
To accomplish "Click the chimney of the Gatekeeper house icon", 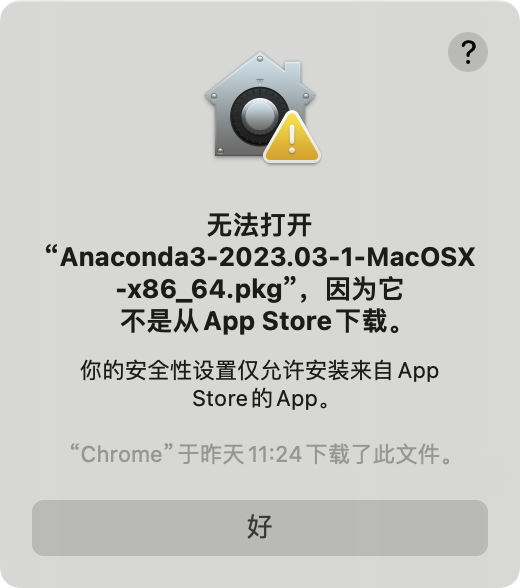I will click(x=293, y=70).
